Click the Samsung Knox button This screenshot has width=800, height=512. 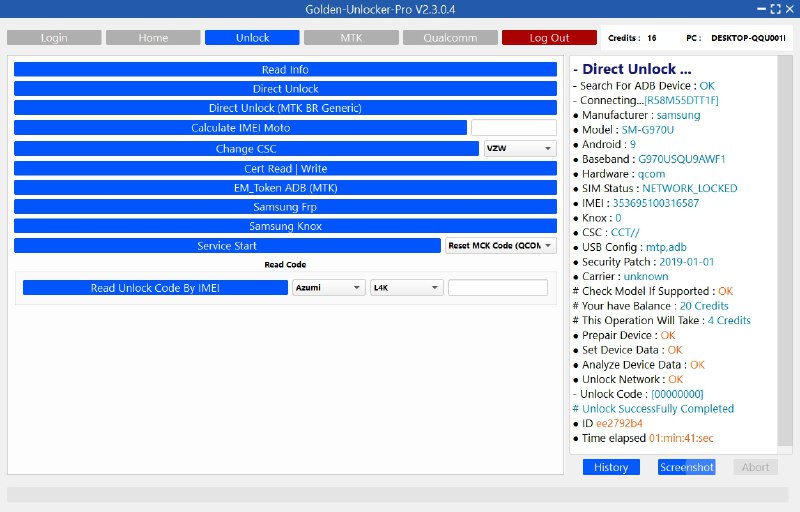[285, 226]
